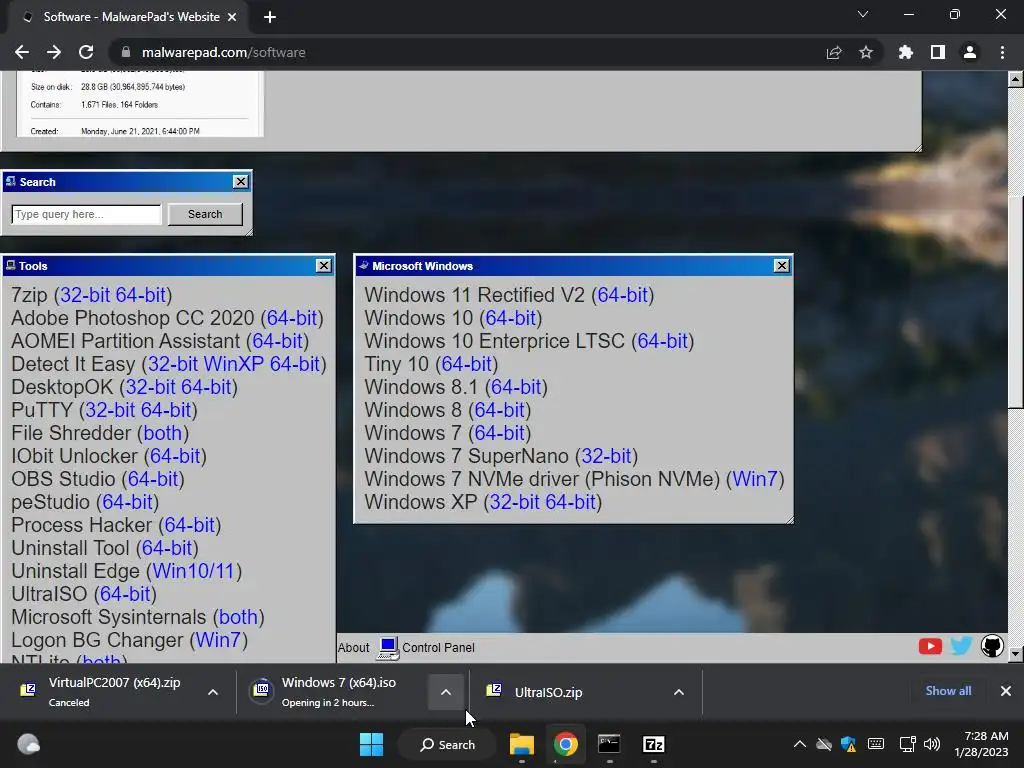Image resolution: width=1024 pixels, height=768 pixels.
Task: Open UltraISO.zip download item
Action: click(568, 692)
